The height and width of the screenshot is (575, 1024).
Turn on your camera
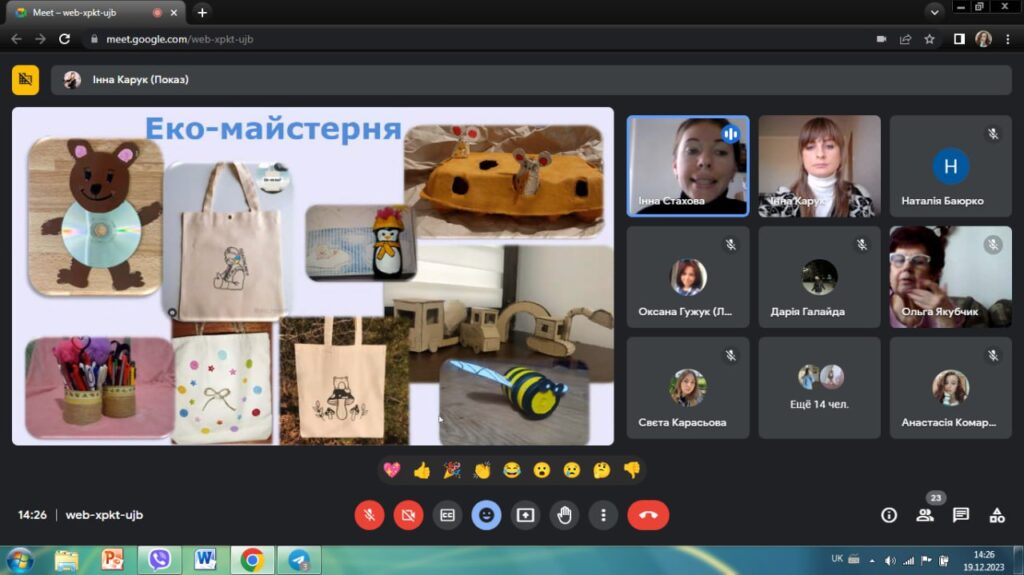coord(409,515)
